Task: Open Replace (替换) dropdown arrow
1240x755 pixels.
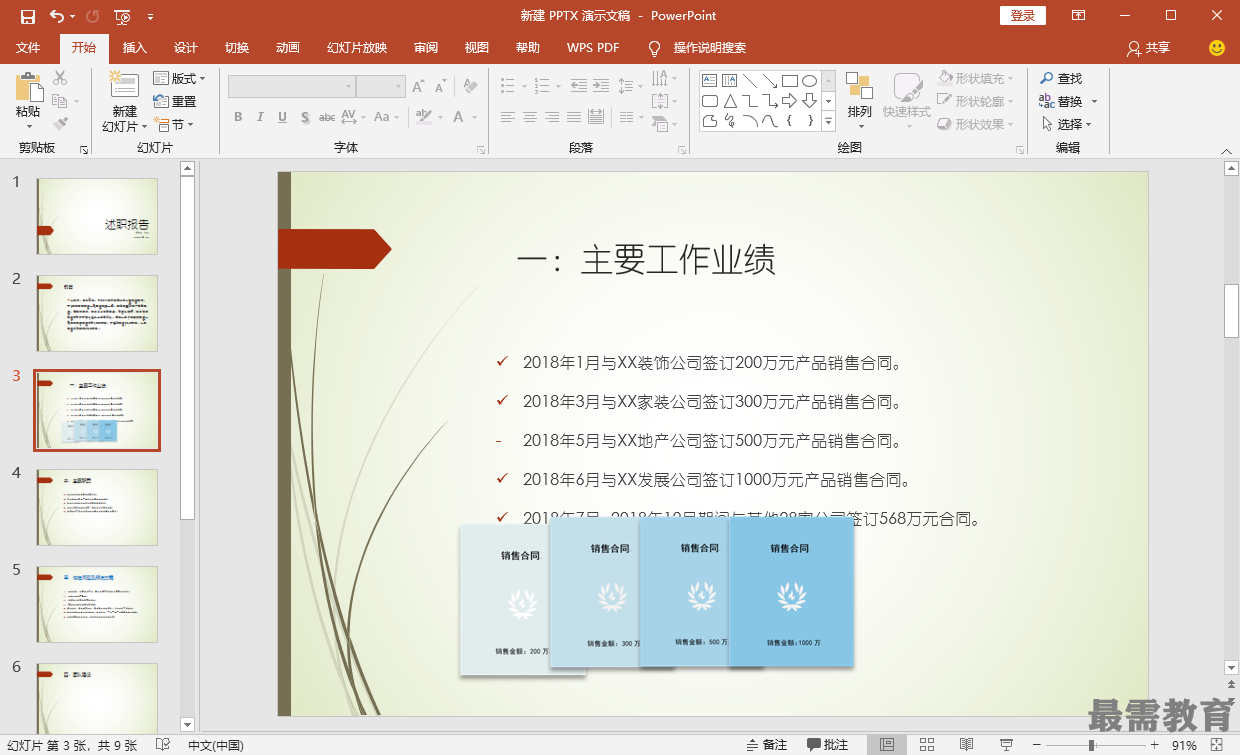Action: coord(1094,101)
